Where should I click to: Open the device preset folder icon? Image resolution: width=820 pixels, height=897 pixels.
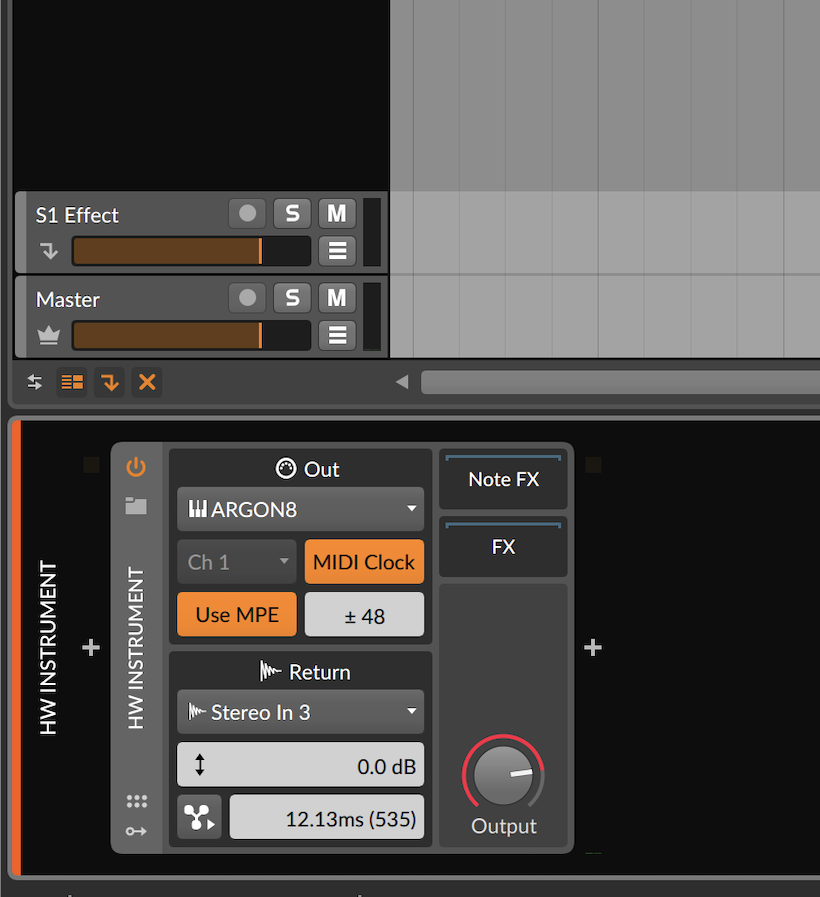136,506
